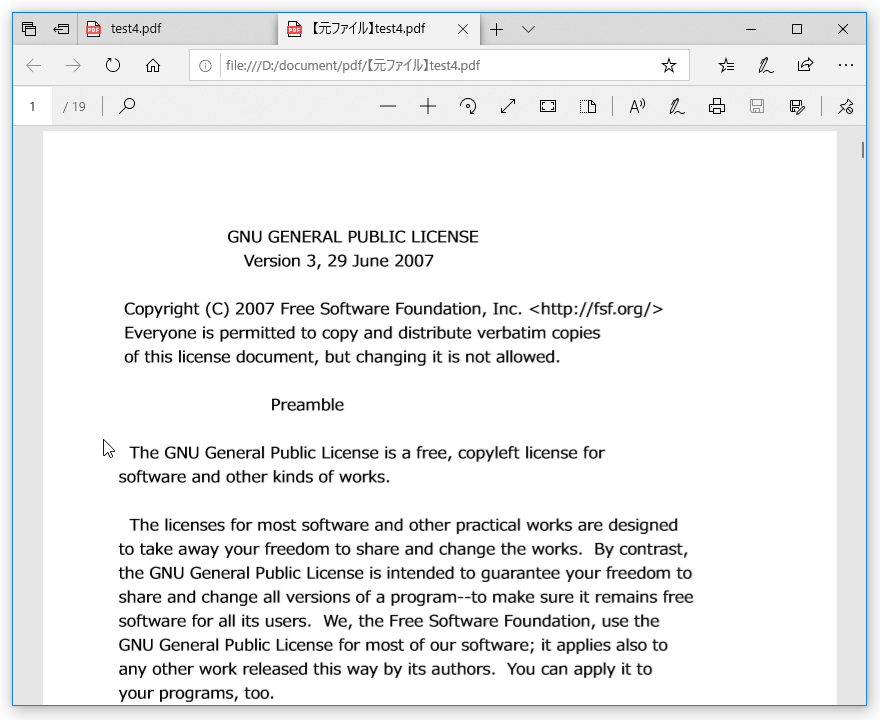The image size is (880, 720).
Task: Rotate the PDF page
Action: point(468,106)
